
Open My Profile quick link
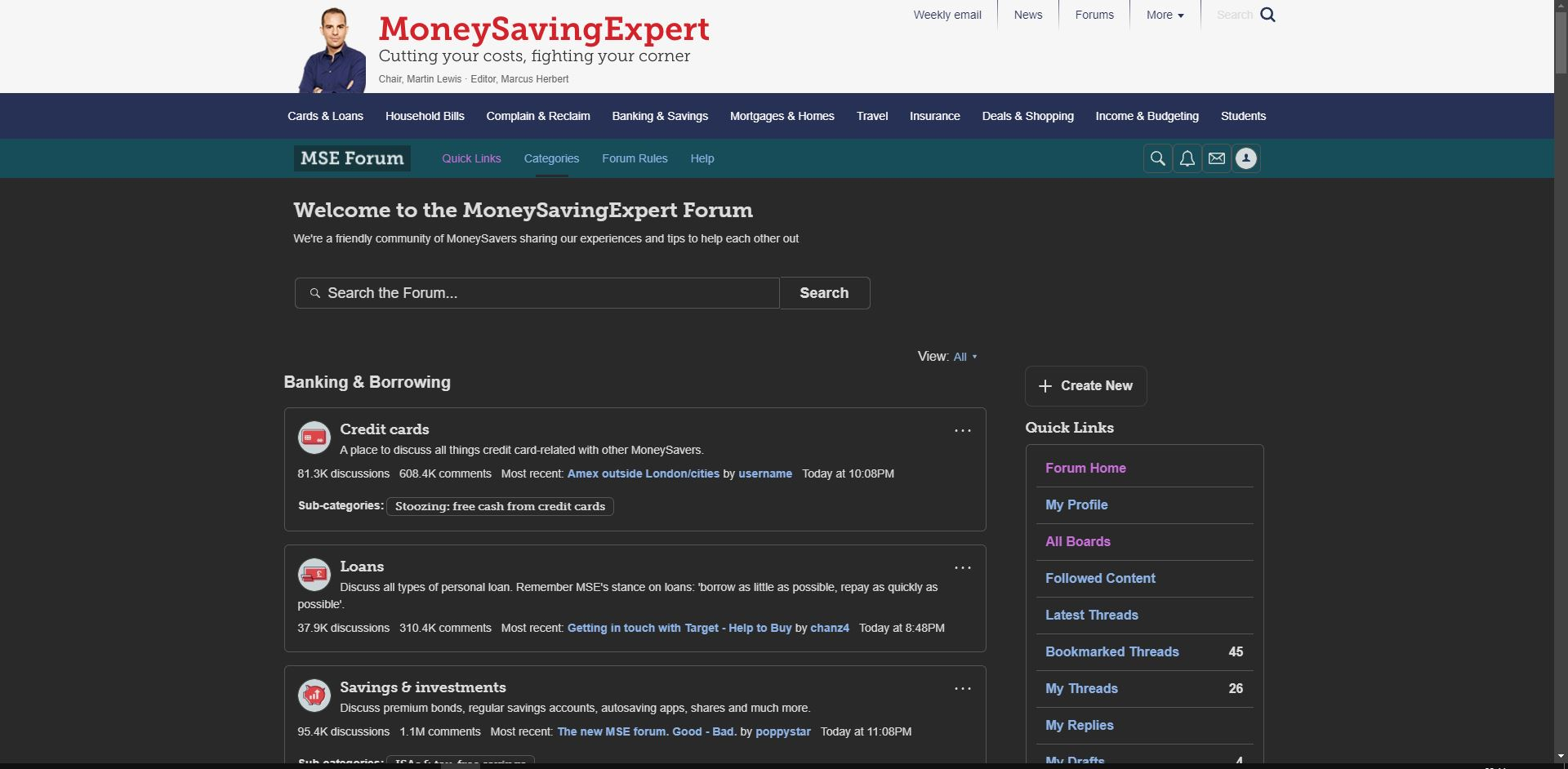click(1076, 505)
